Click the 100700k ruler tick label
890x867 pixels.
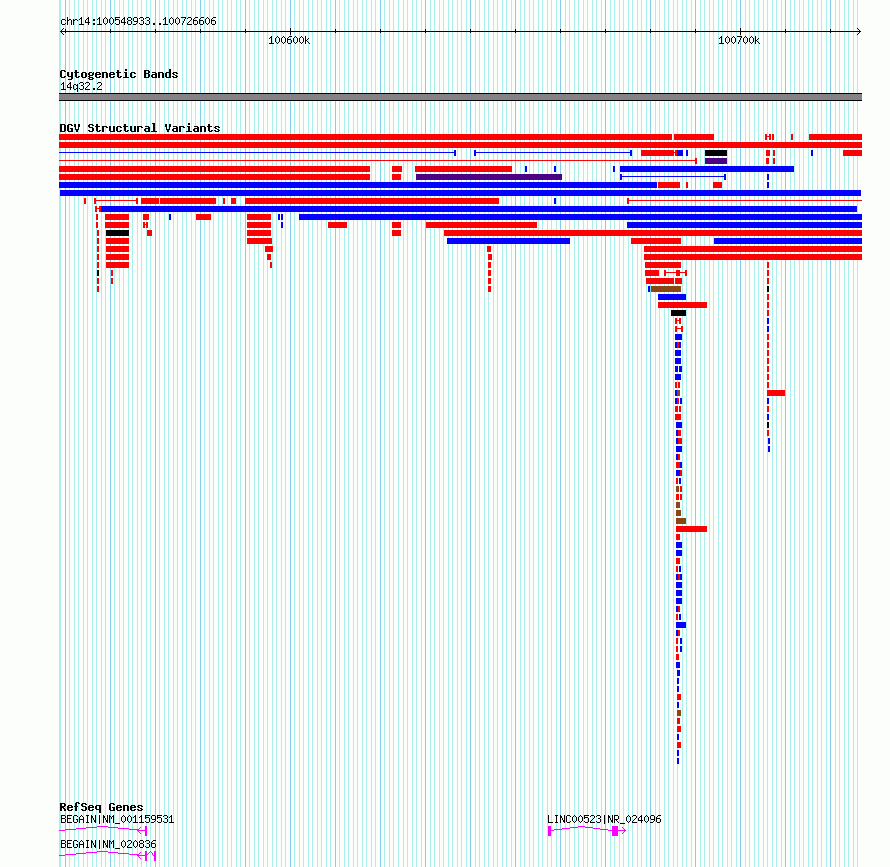tap(738, 40)
